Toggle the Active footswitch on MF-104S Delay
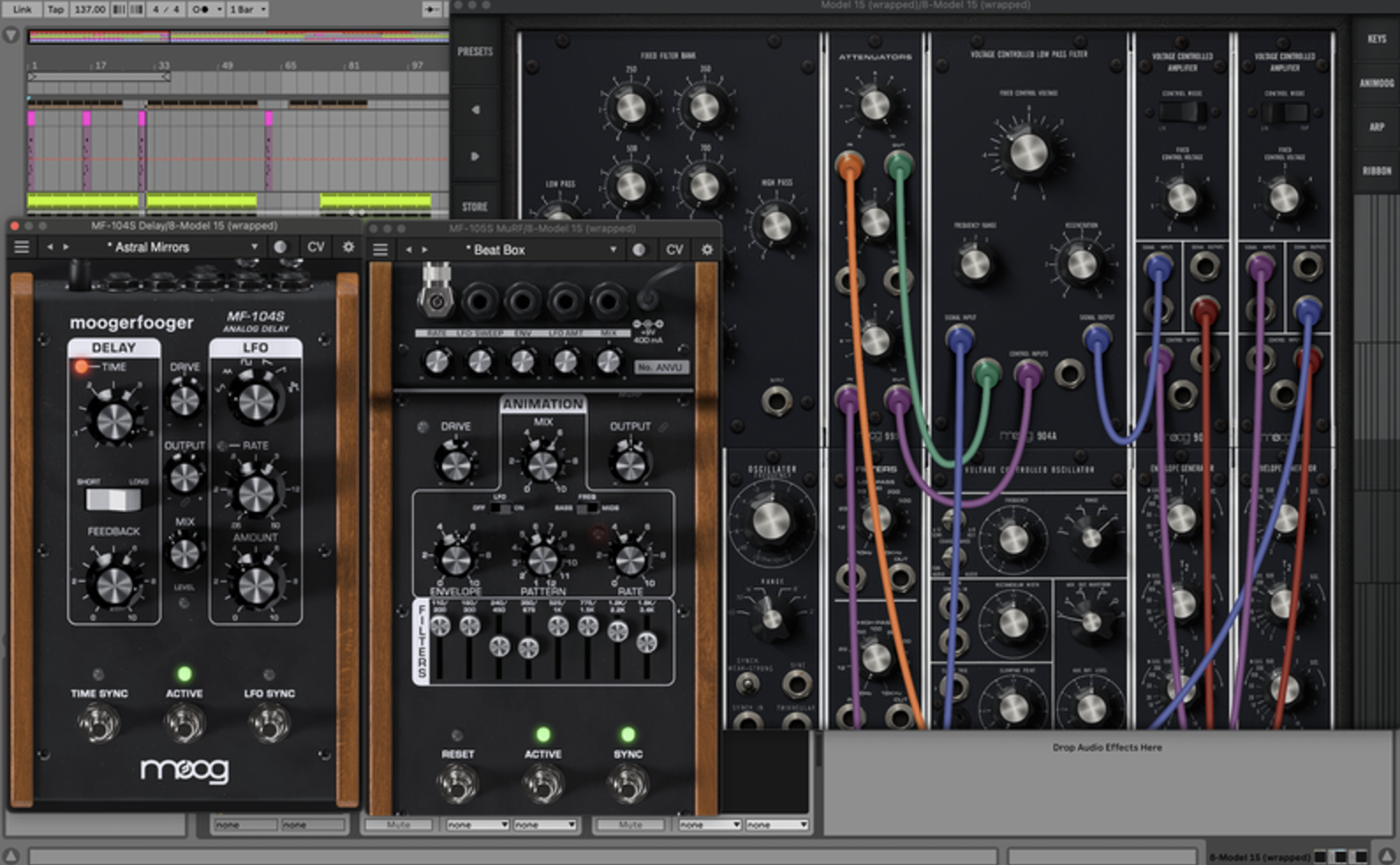This screenshot has width=1400, height=865. (x=184, y=724)
